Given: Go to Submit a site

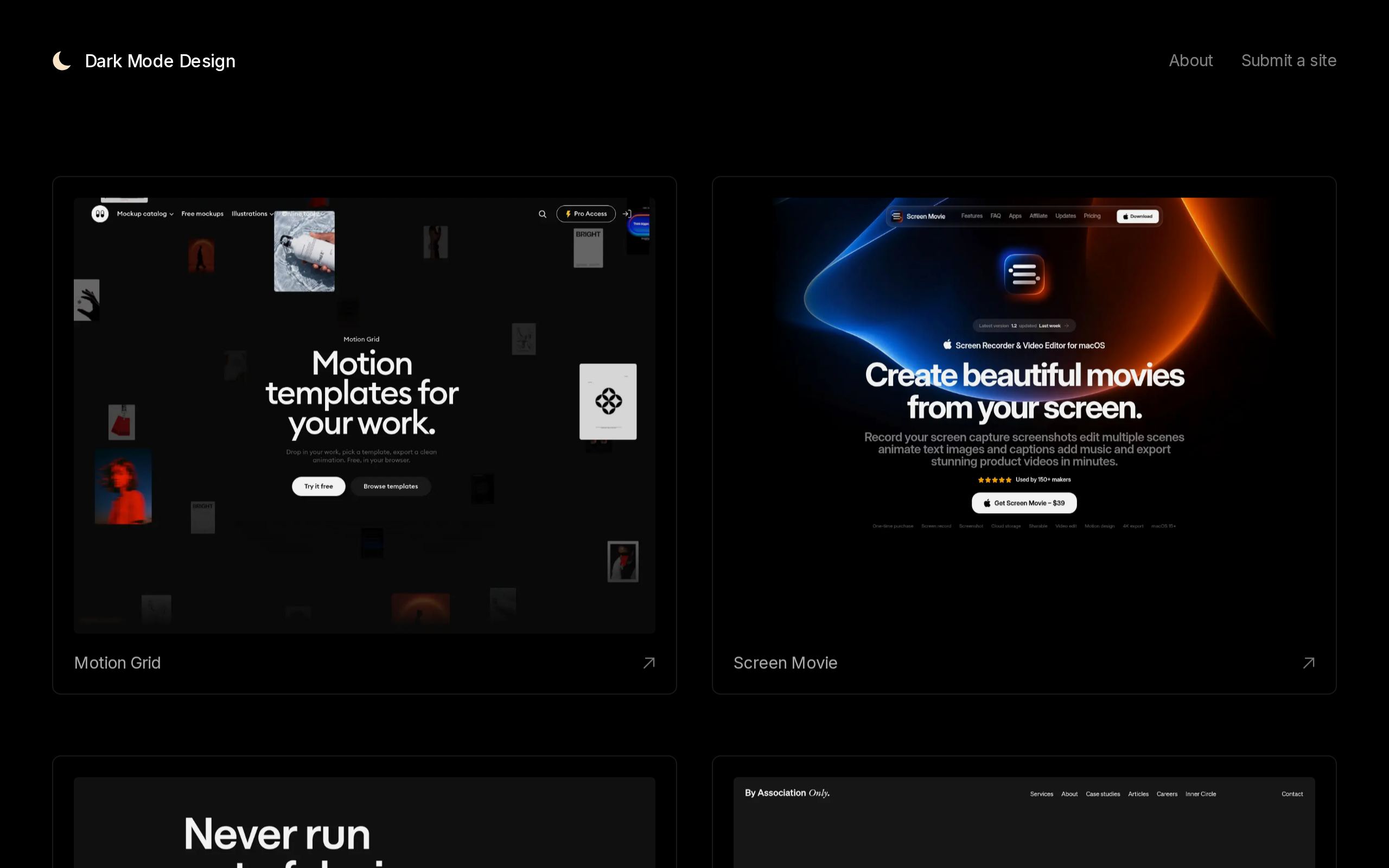Looking at the screenshot, I should tap(1289, 60).
